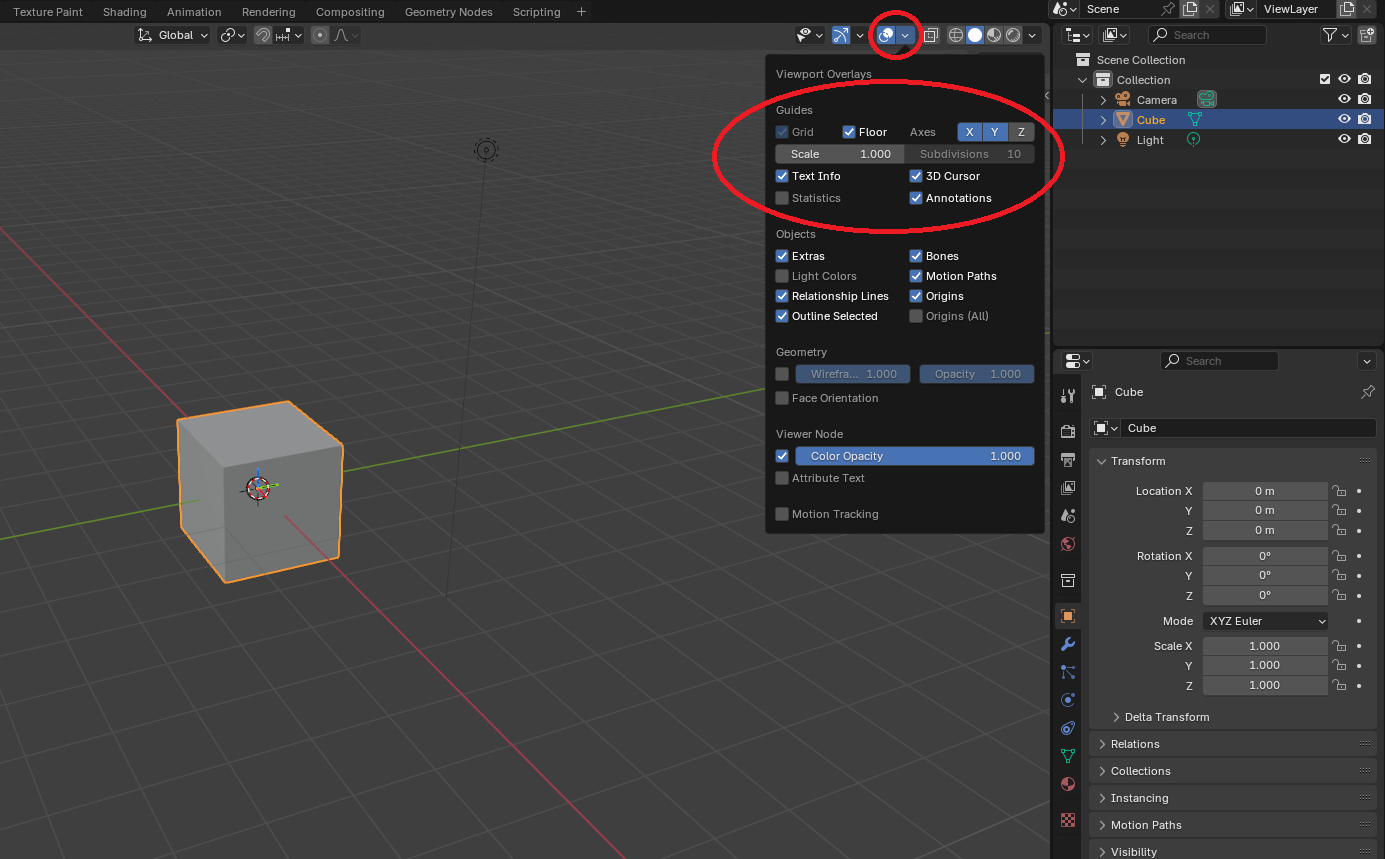Screen dimensions: 1385x859
Task: Click the outliner Search field
Action: (1207, 35)
